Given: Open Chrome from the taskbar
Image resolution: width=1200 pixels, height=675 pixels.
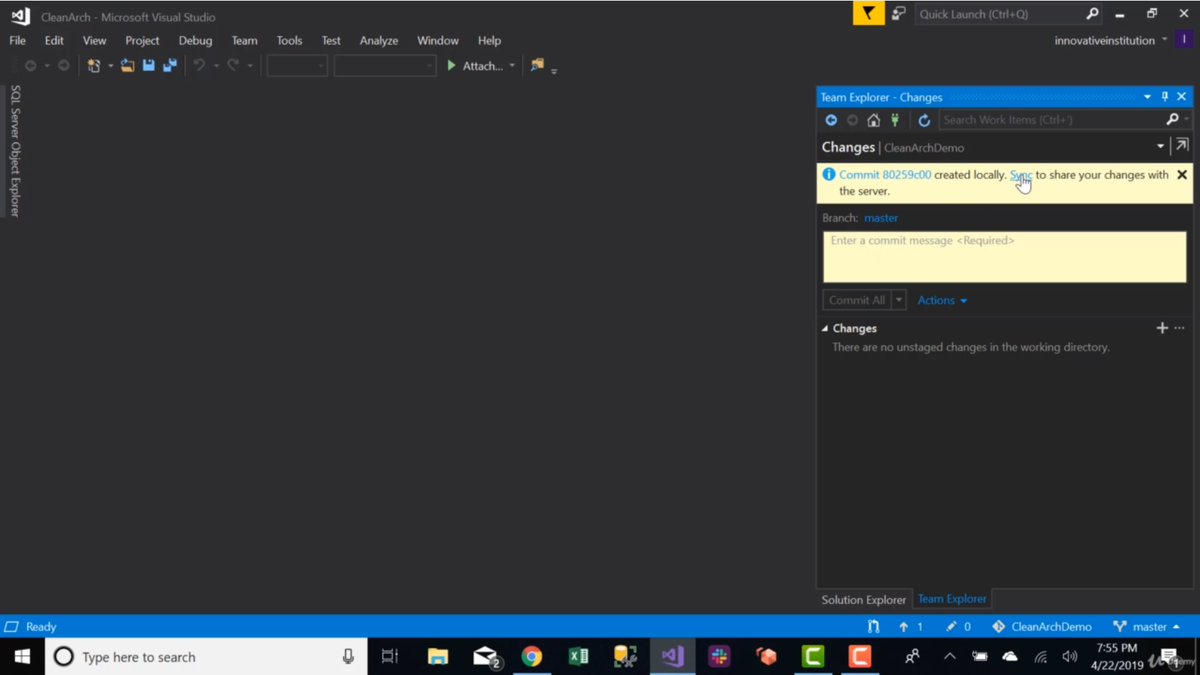Looking at the screenshot, I should click(532, 657).
